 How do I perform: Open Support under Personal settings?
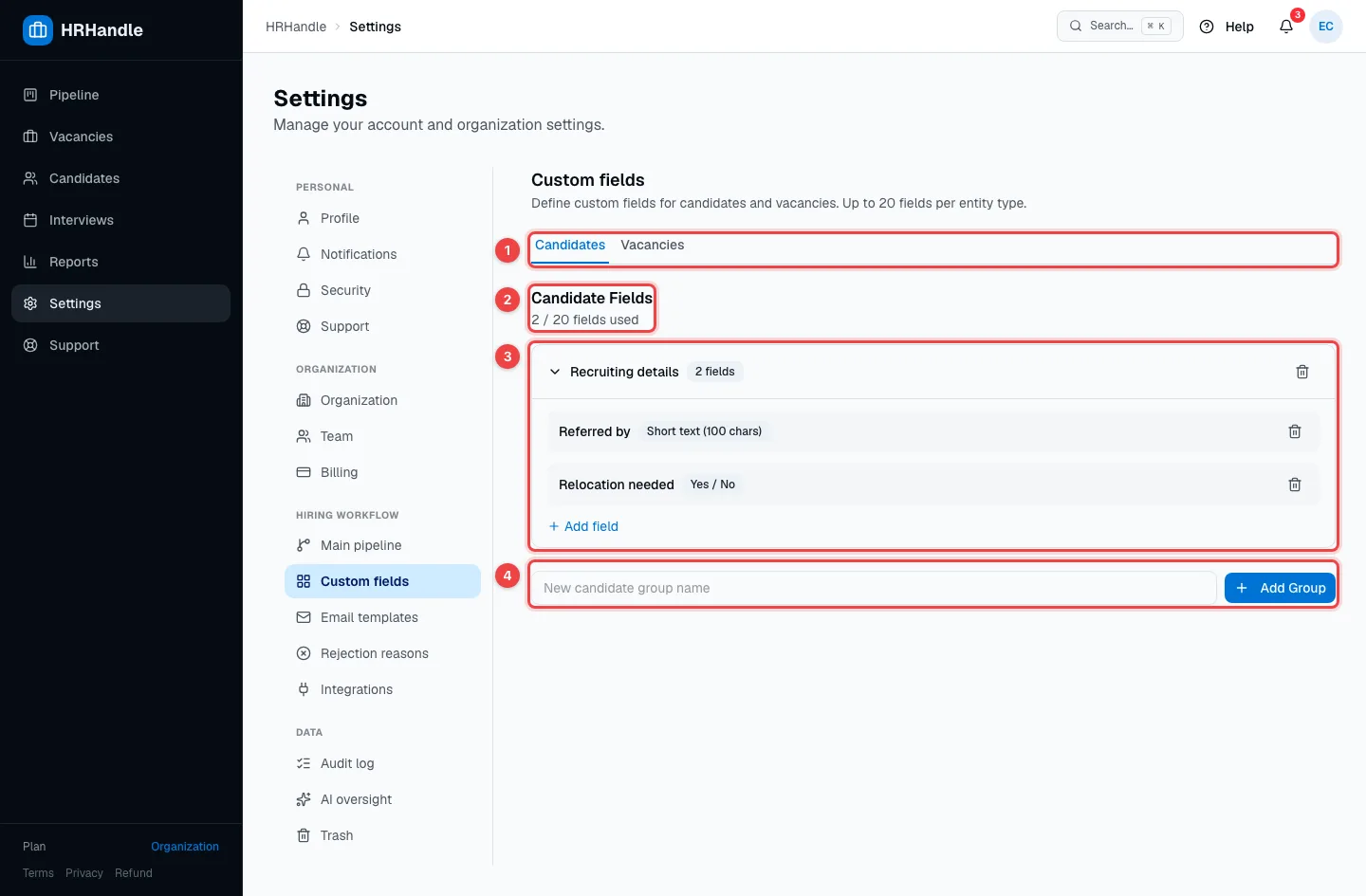click(x=382, y=326)
